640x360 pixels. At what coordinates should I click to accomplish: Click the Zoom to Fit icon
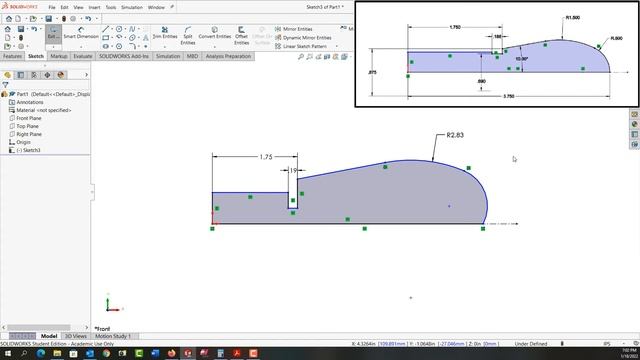[x=301, y=57]
